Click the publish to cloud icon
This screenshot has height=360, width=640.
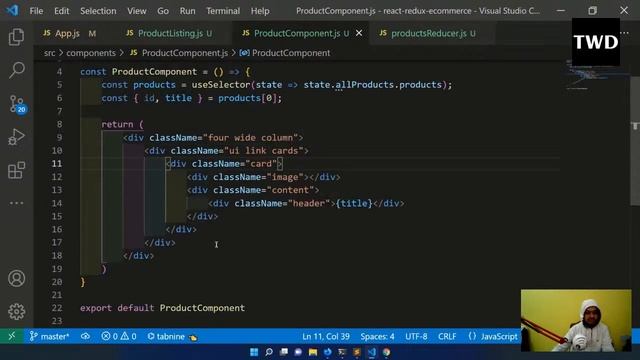point(85,336)
